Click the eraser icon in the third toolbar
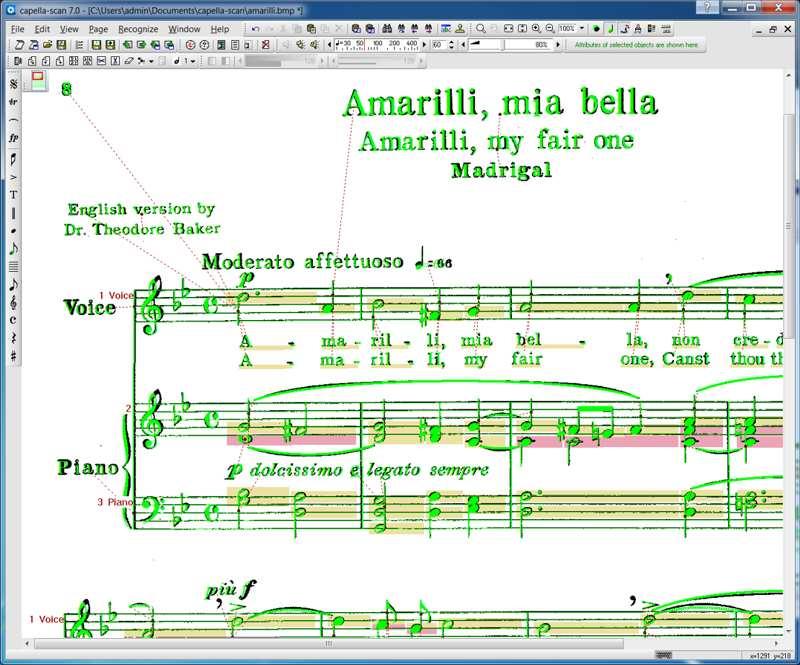This screenshot has height=665, width=800. [x=129, y=61]
